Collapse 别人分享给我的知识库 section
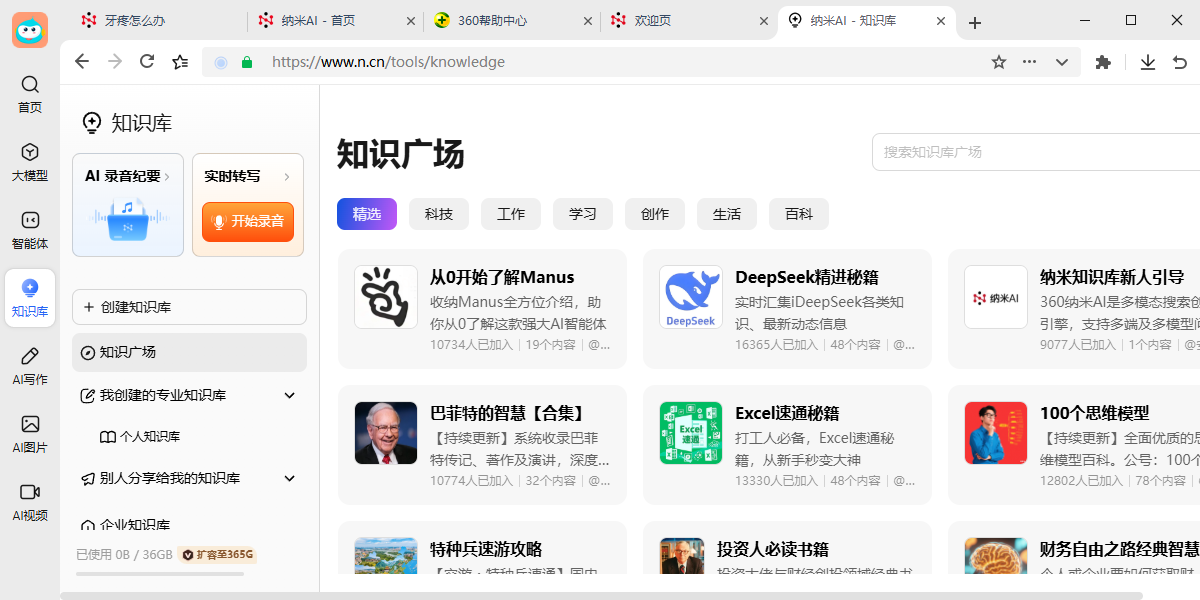 point(289,478)
